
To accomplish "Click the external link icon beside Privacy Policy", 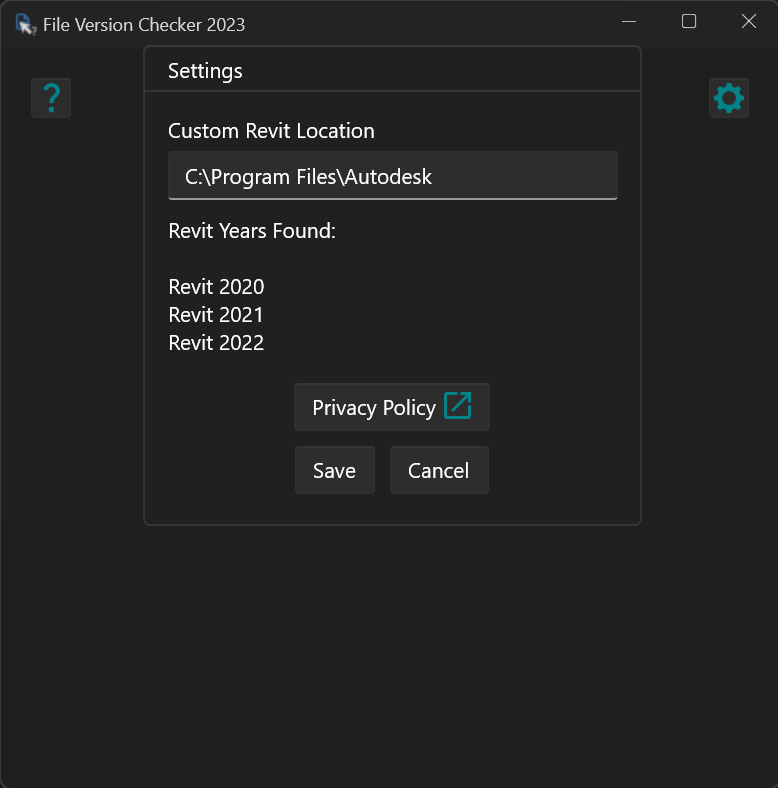I will (457, 406).
